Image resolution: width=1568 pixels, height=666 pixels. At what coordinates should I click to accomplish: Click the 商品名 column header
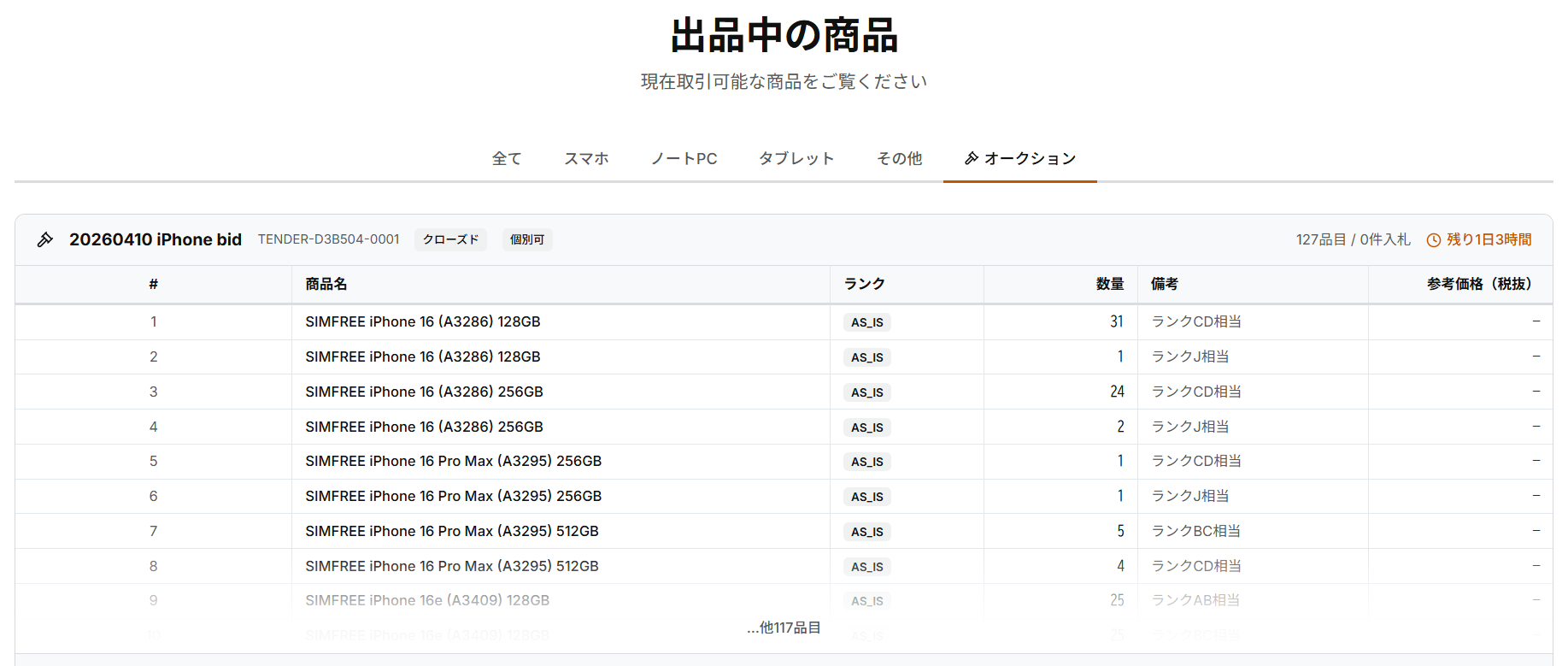tap(326, 284)
